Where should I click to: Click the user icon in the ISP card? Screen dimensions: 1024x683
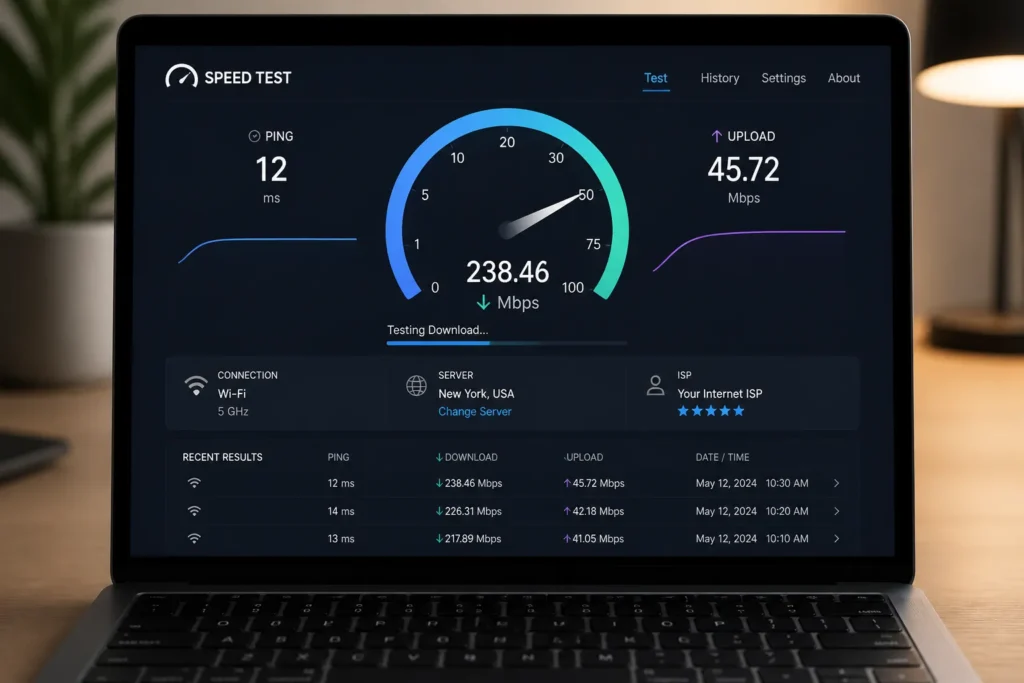(655, 385)
